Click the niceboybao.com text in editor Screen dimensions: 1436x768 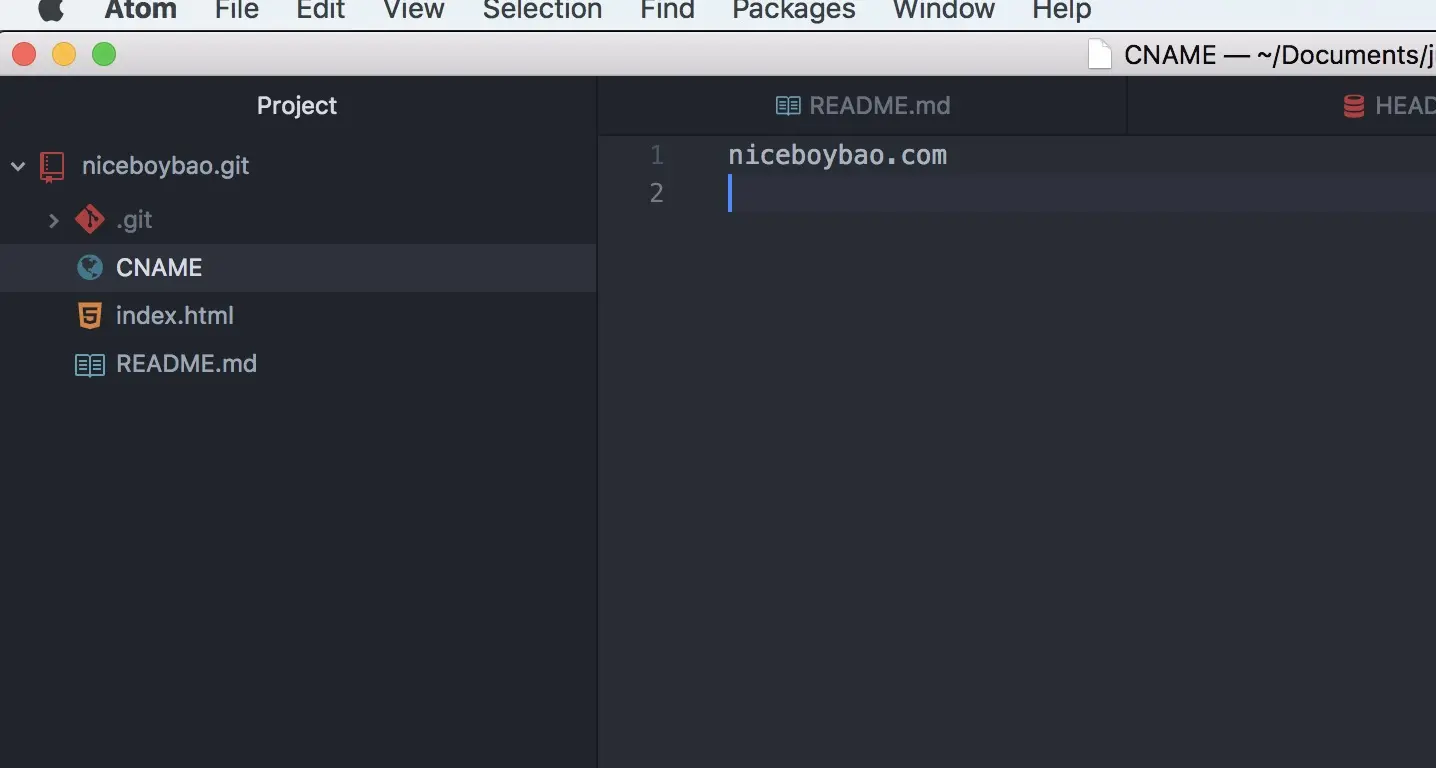837,155
